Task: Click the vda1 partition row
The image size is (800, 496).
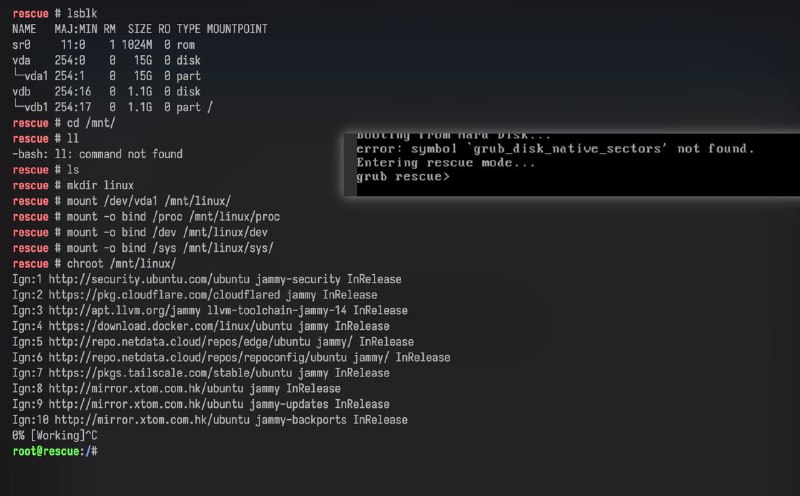Action: click(x=107, y=76)
